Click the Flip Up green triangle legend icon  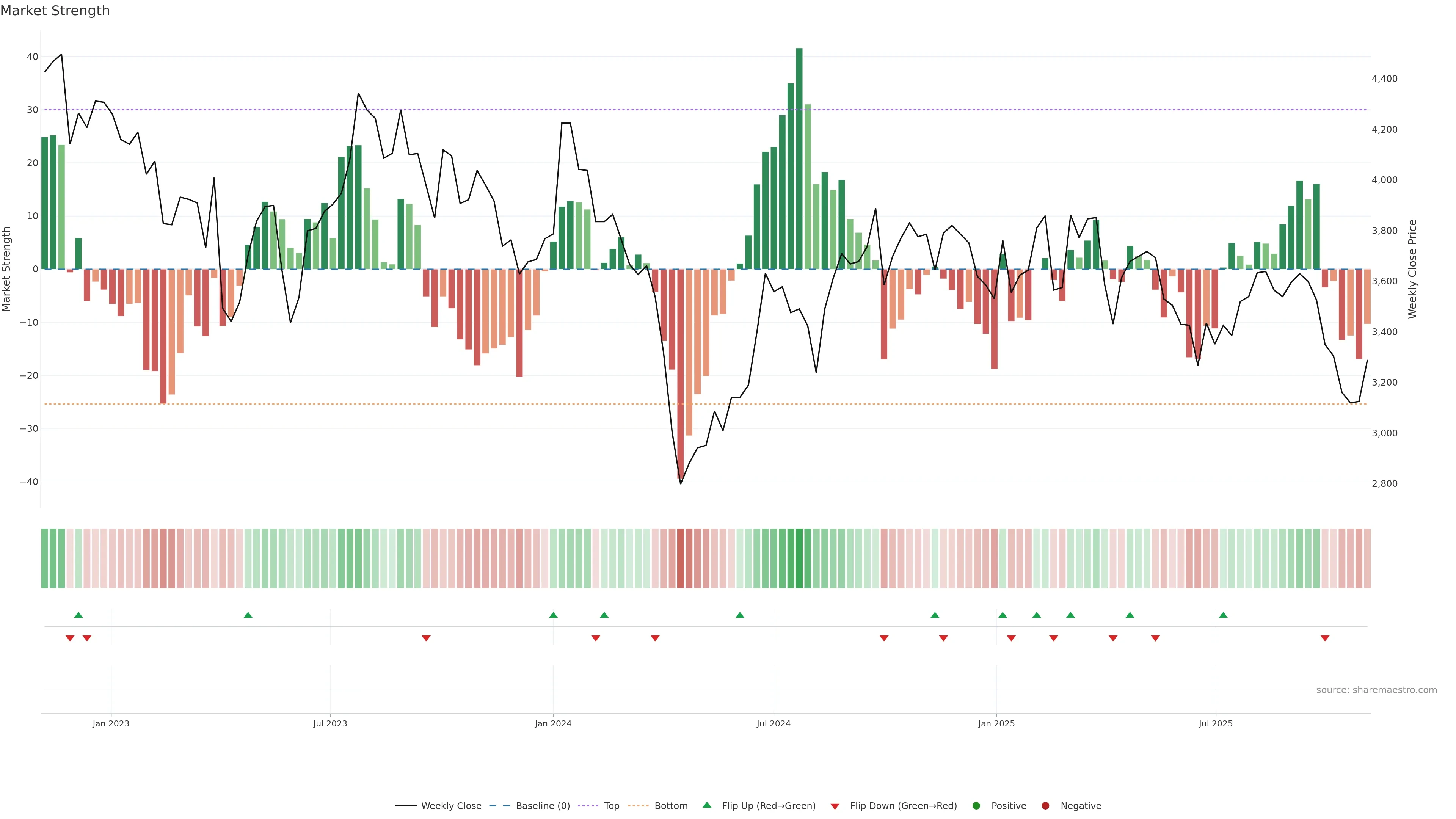point(706,805)
